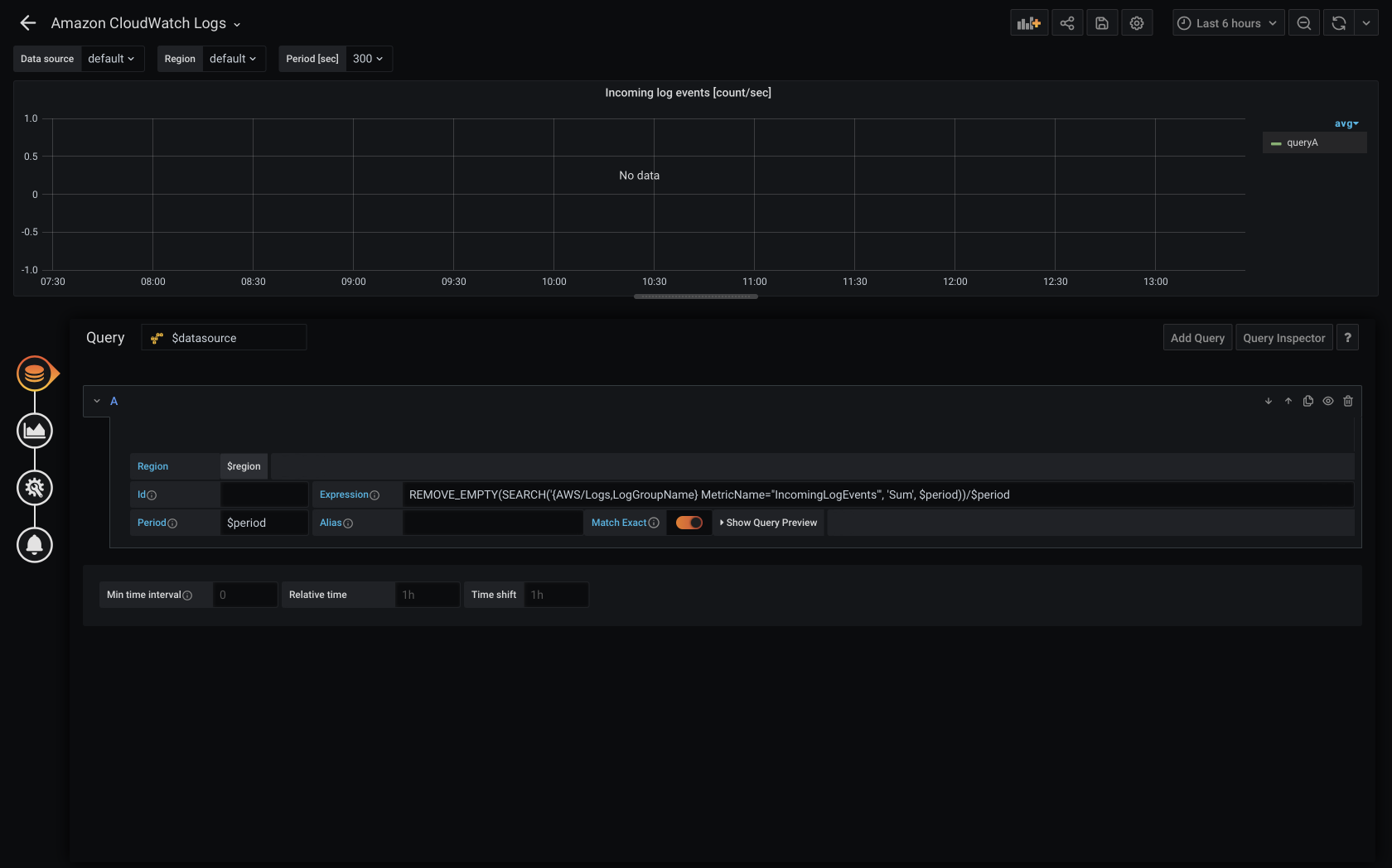
Task: Click the Add Query button
Action: 1196,337
